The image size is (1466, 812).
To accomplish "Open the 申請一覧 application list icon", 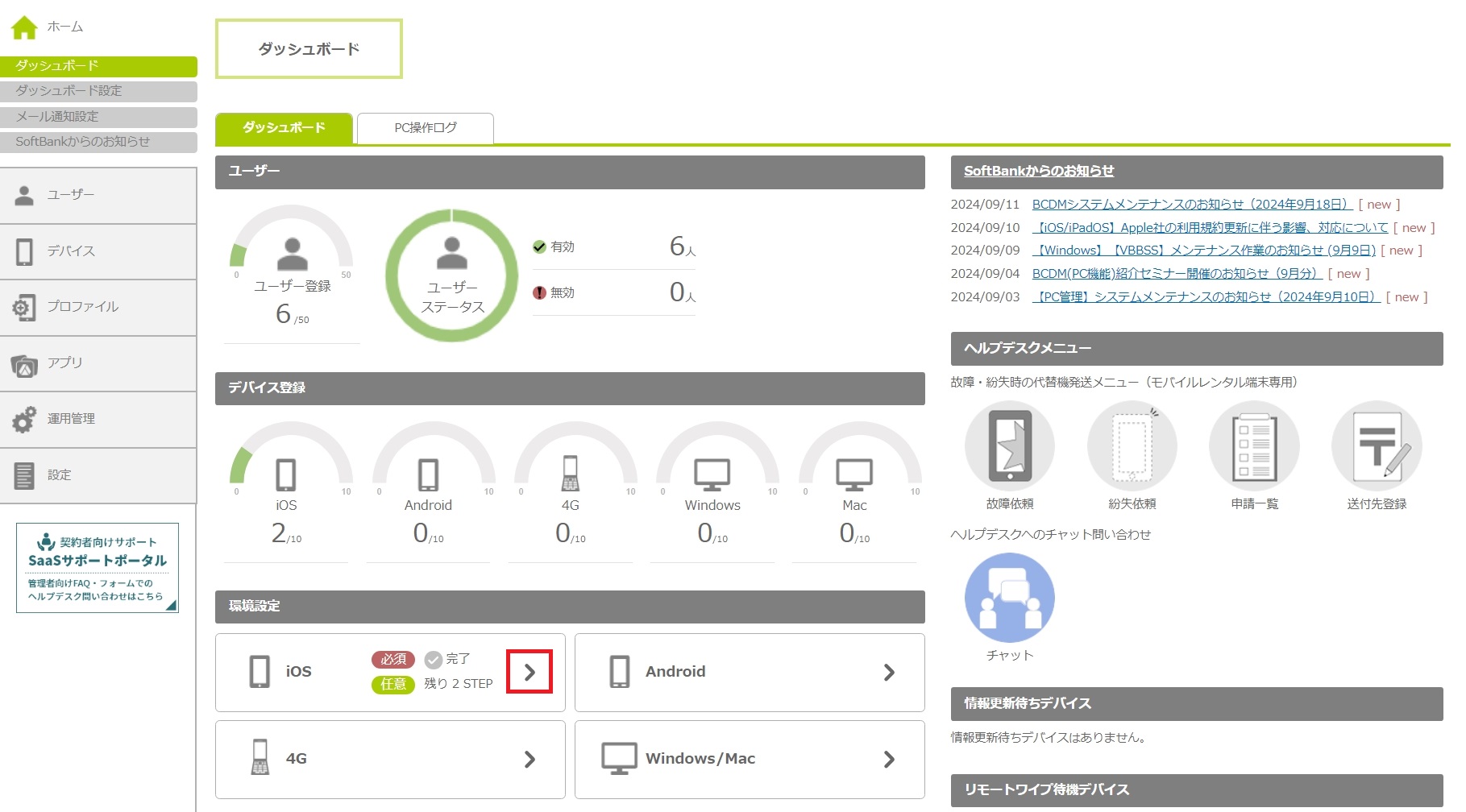I will click(1254, 446).
